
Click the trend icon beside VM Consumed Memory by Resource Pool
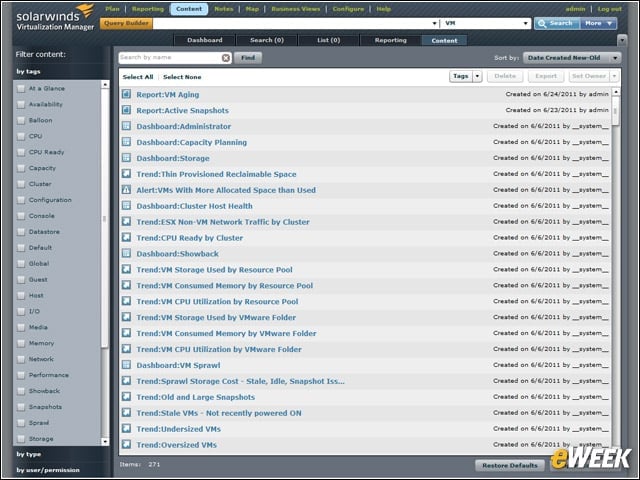127,285
